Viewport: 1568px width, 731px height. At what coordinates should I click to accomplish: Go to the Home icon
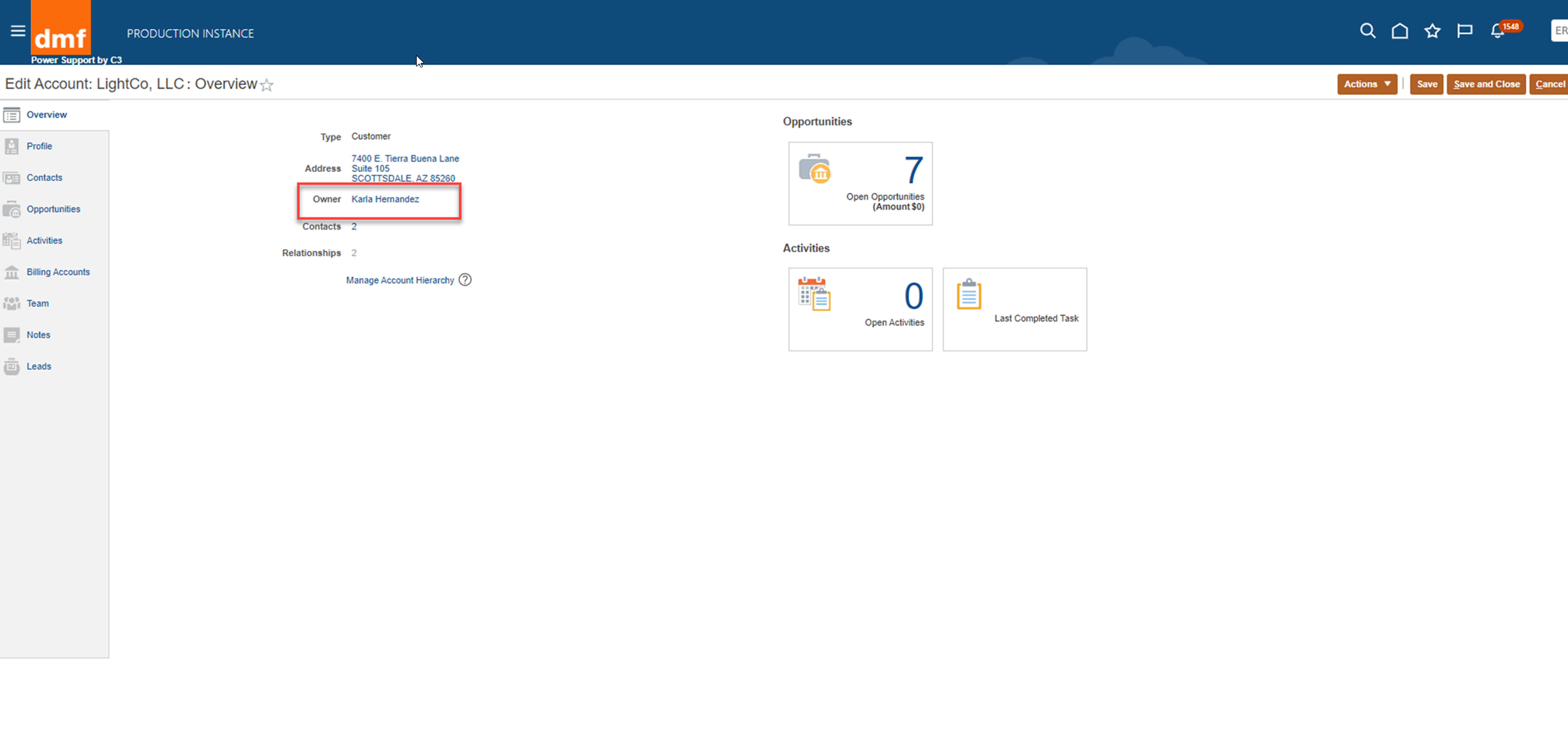pos(1399,31)
